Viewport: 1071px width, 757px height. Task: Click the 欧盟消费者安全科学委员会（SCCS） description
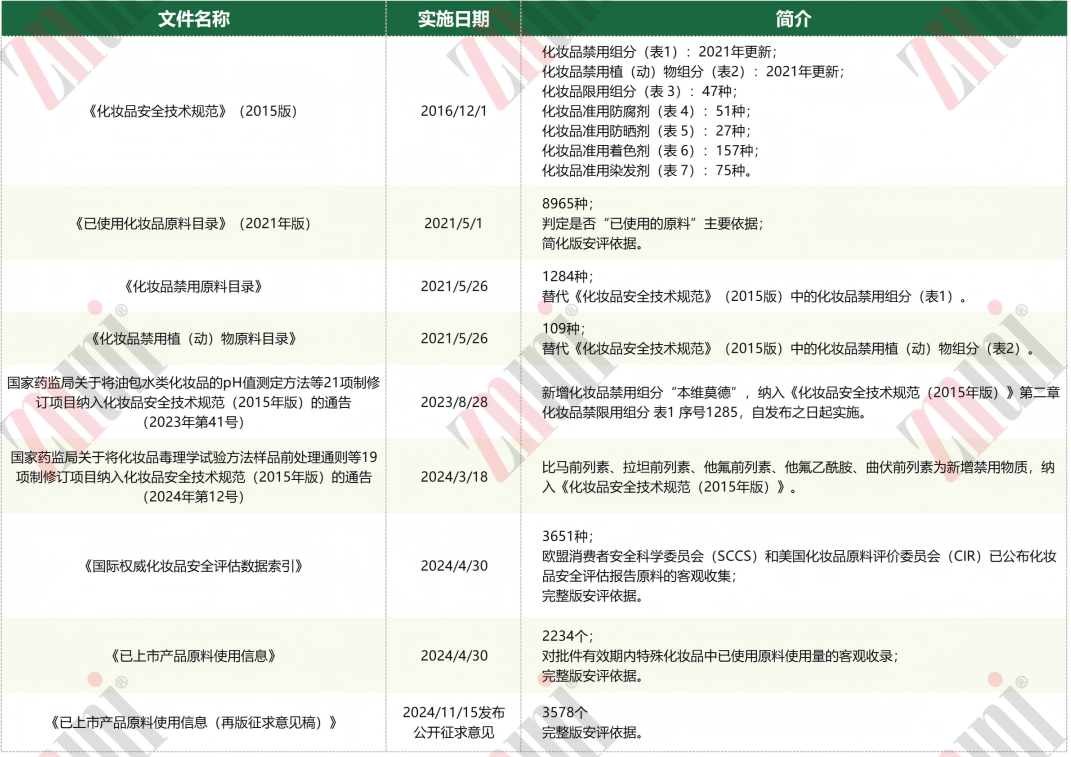tap(799, 566)
